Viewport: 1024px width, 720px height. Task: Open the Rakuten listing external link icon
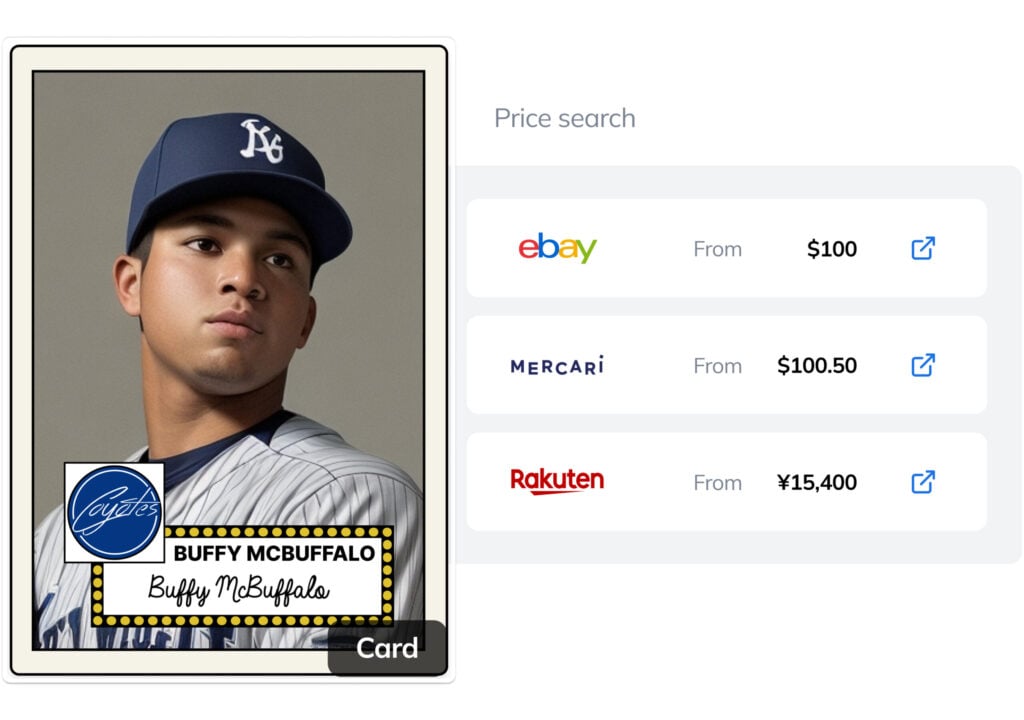(922, 482)
